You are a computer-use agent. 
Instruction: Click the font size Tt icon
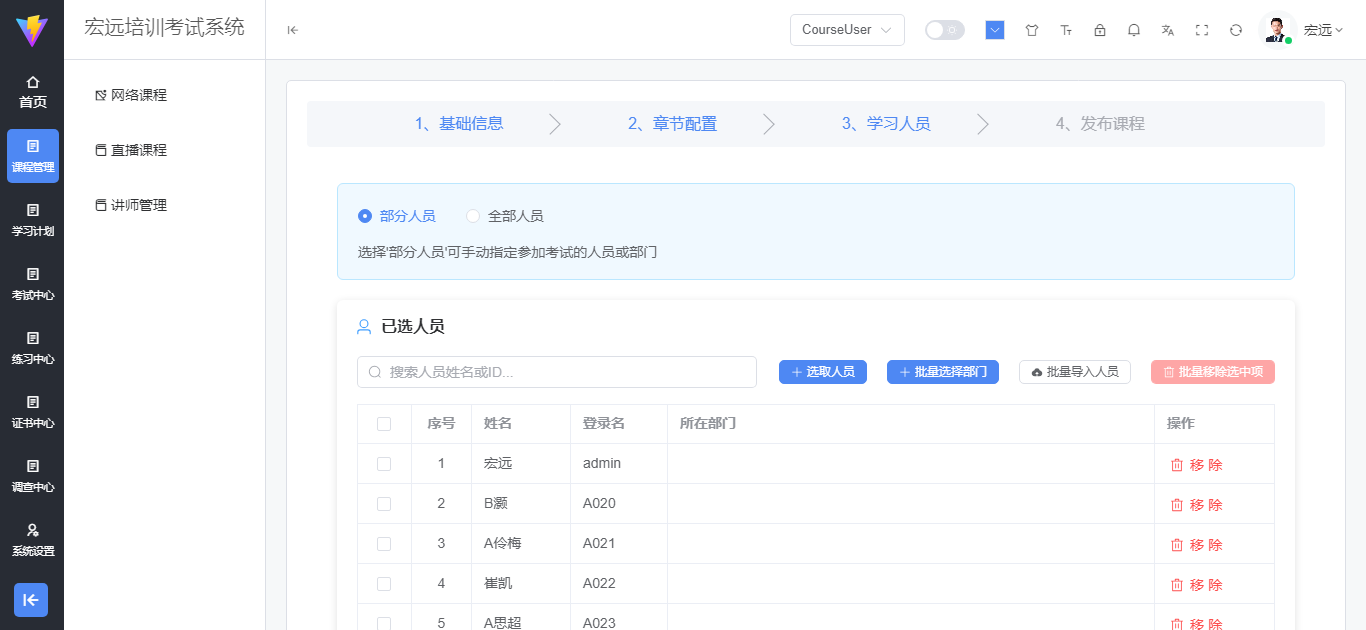click(1066, 30)
